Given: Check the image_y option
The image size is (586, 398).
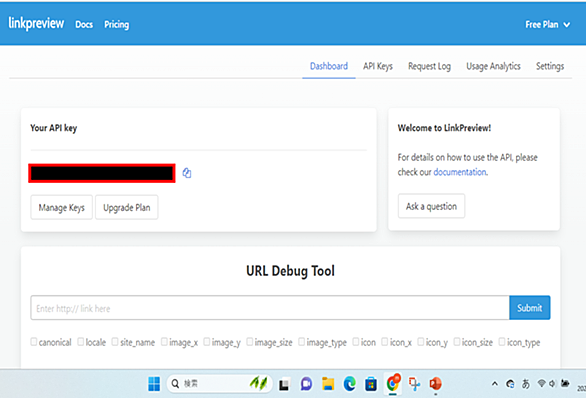Looking at the screenshot, I should pyautogui.click(x=207, y=342).
